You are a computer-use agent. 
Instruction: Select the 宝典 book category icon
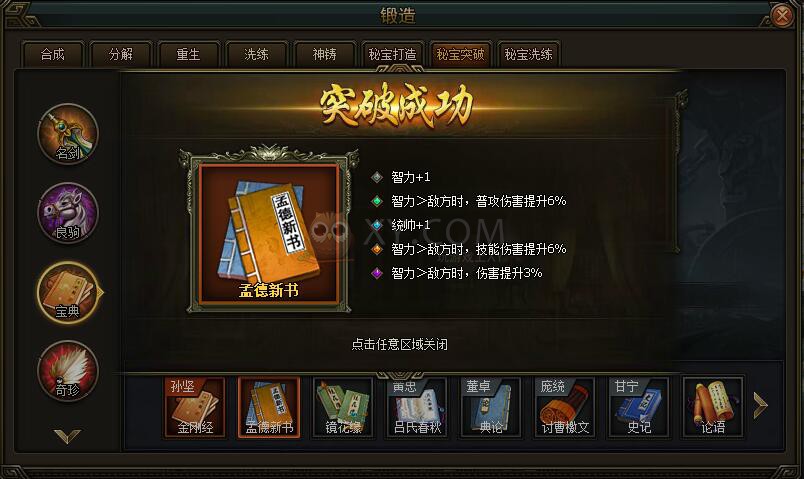pos(68,292)
